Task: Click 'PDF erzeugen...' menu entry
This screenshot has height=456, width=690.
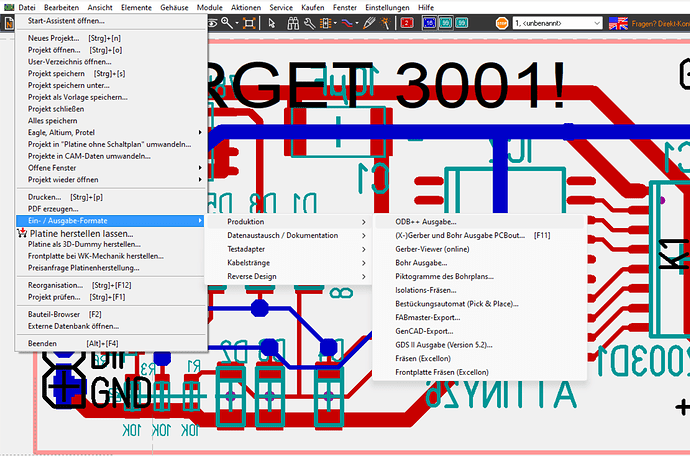Action: click(x=110, y=209)
